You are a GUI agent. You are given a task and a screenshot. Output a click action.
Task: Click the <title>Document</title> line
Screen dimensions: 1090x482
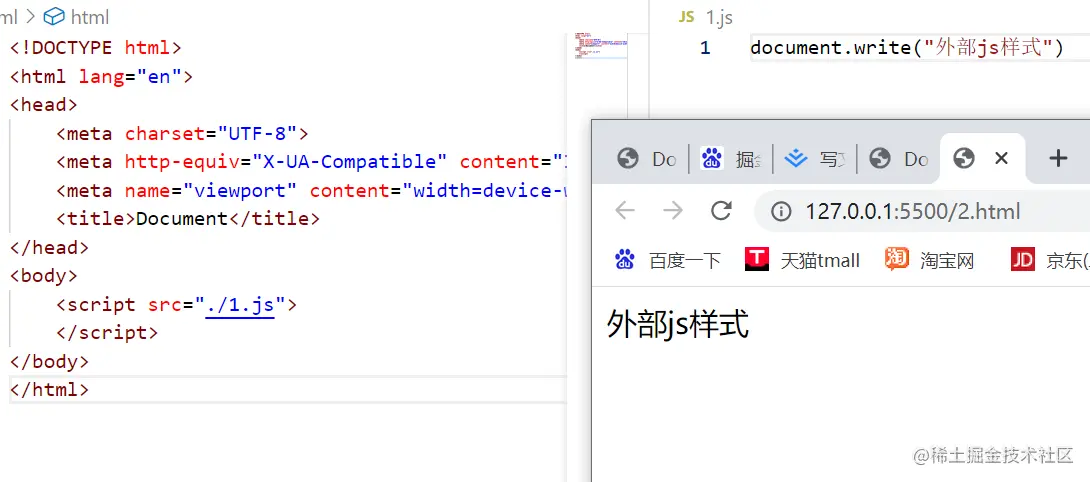(188, 218)
